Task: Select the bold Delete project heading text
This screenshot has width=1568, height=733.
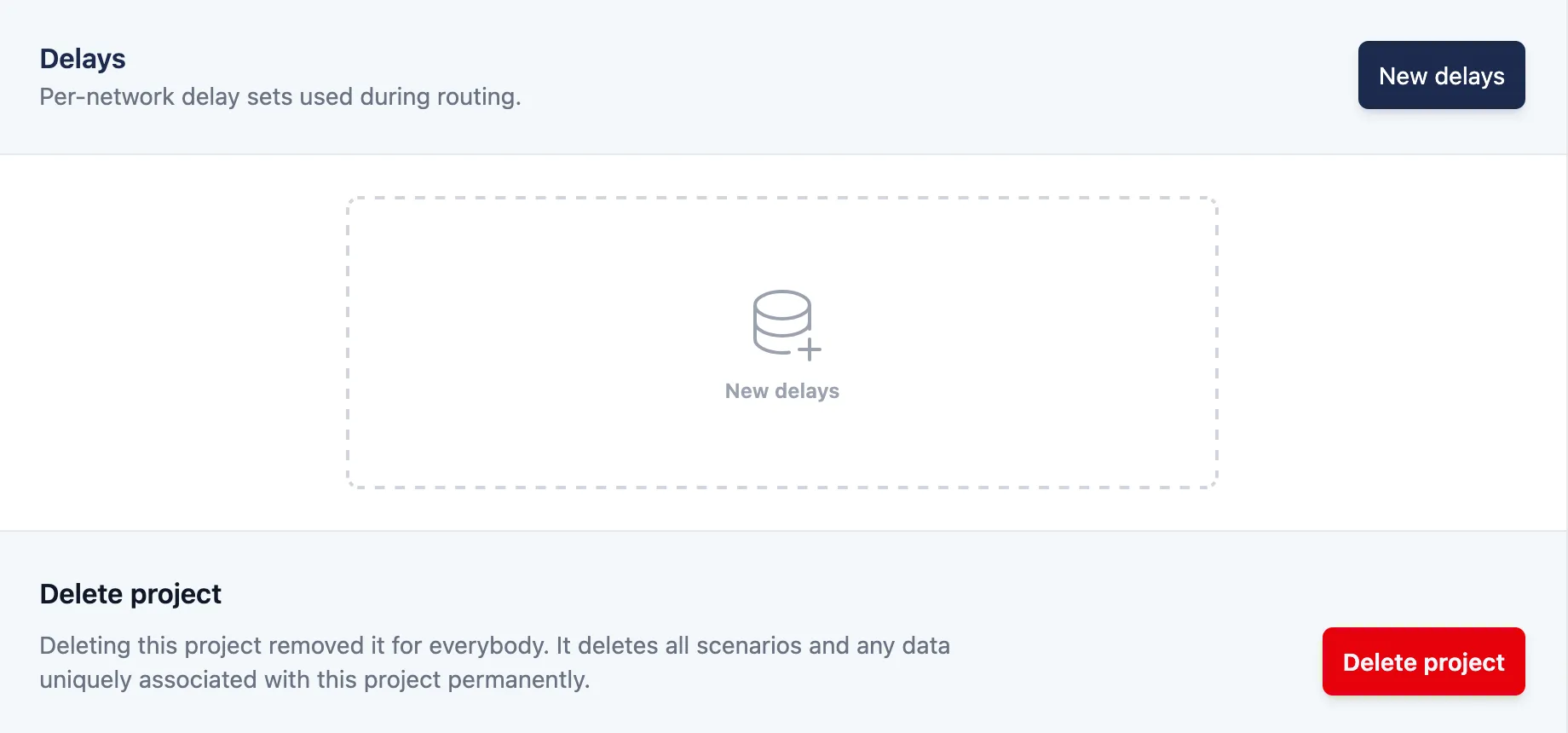Action: click(x=130, y=594)
